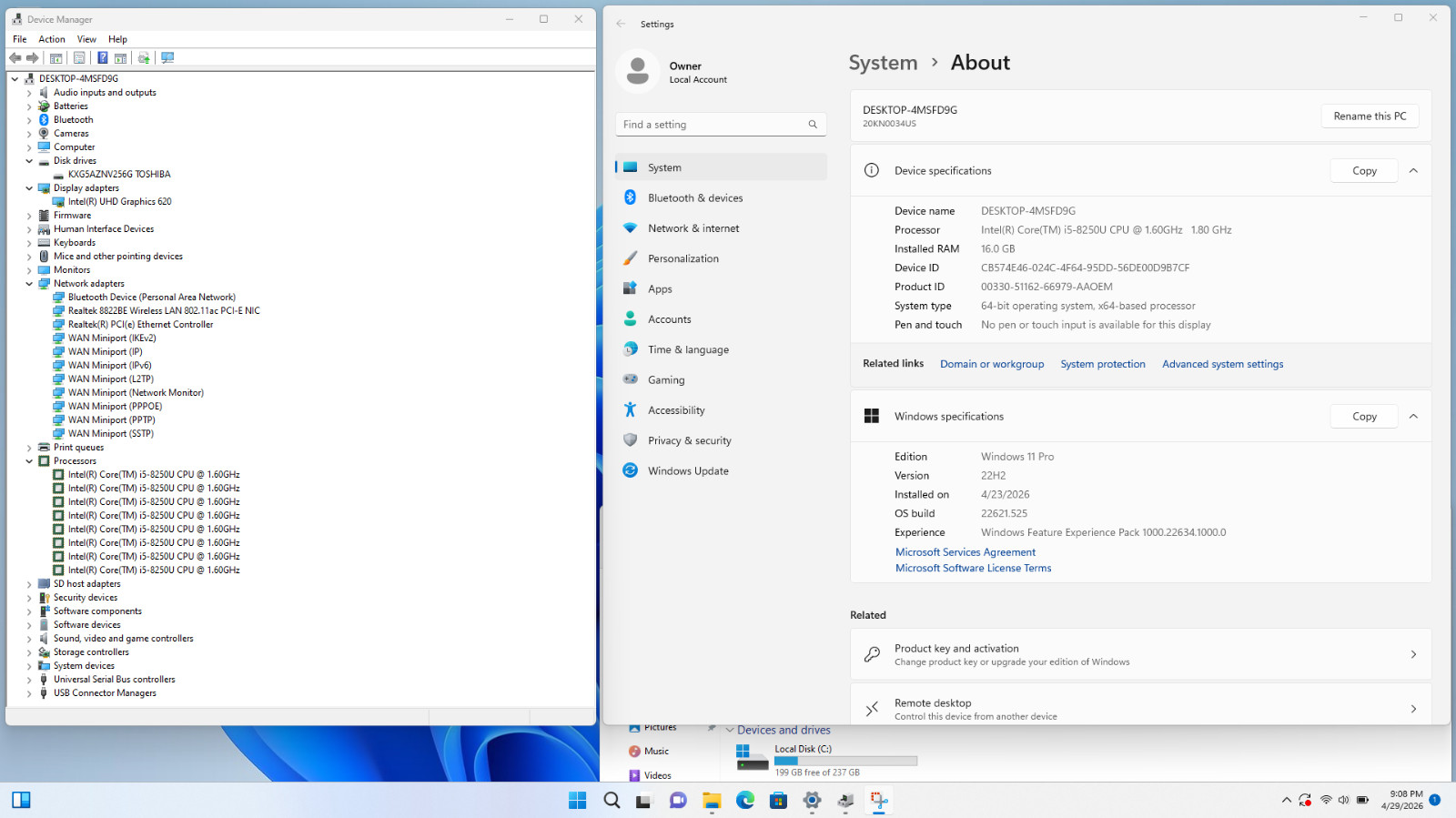Show hidden icons in the system tray
Screen dimensions: 1456x818
click(1286, 800)
